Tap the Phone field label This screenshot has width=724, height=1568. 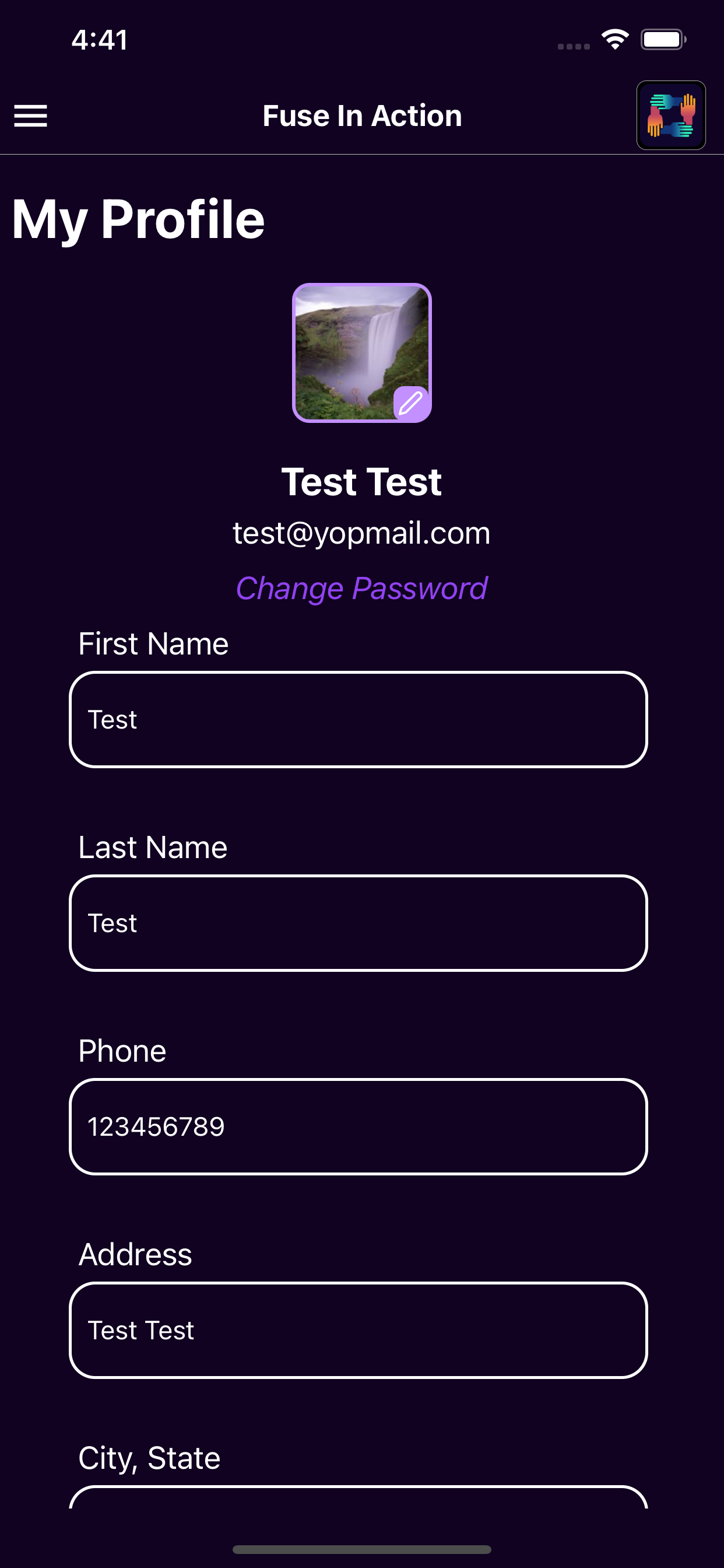pyautogui.click(x=122, y=1051)
